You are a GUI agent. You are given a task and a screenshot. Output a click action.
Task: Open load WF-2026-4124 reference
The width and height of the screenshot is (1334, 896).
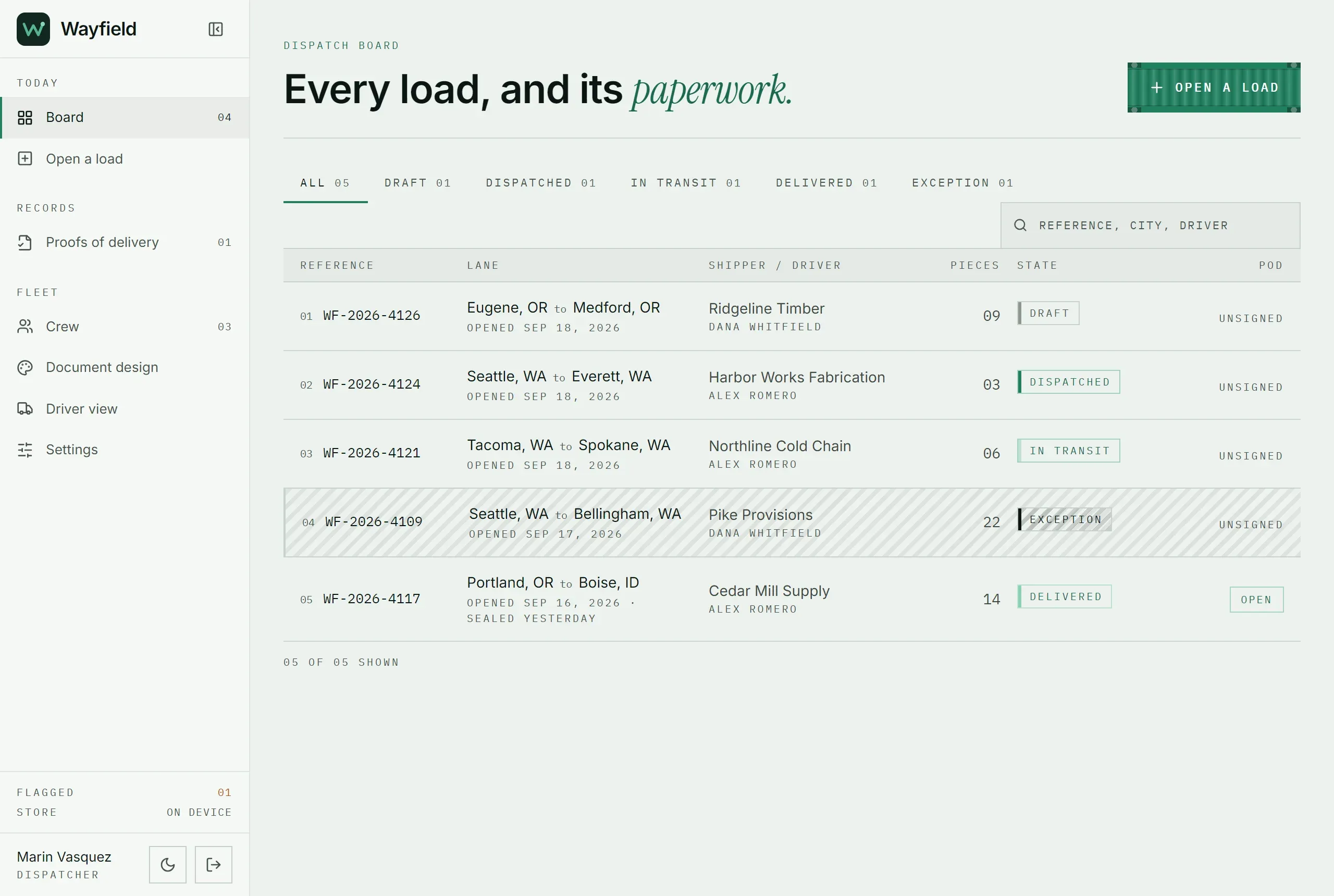click(372, 384)
